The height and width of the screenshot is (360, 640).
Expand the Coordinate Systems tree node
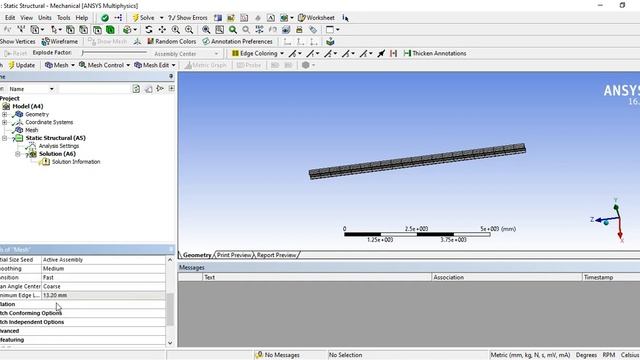[4, 122]
